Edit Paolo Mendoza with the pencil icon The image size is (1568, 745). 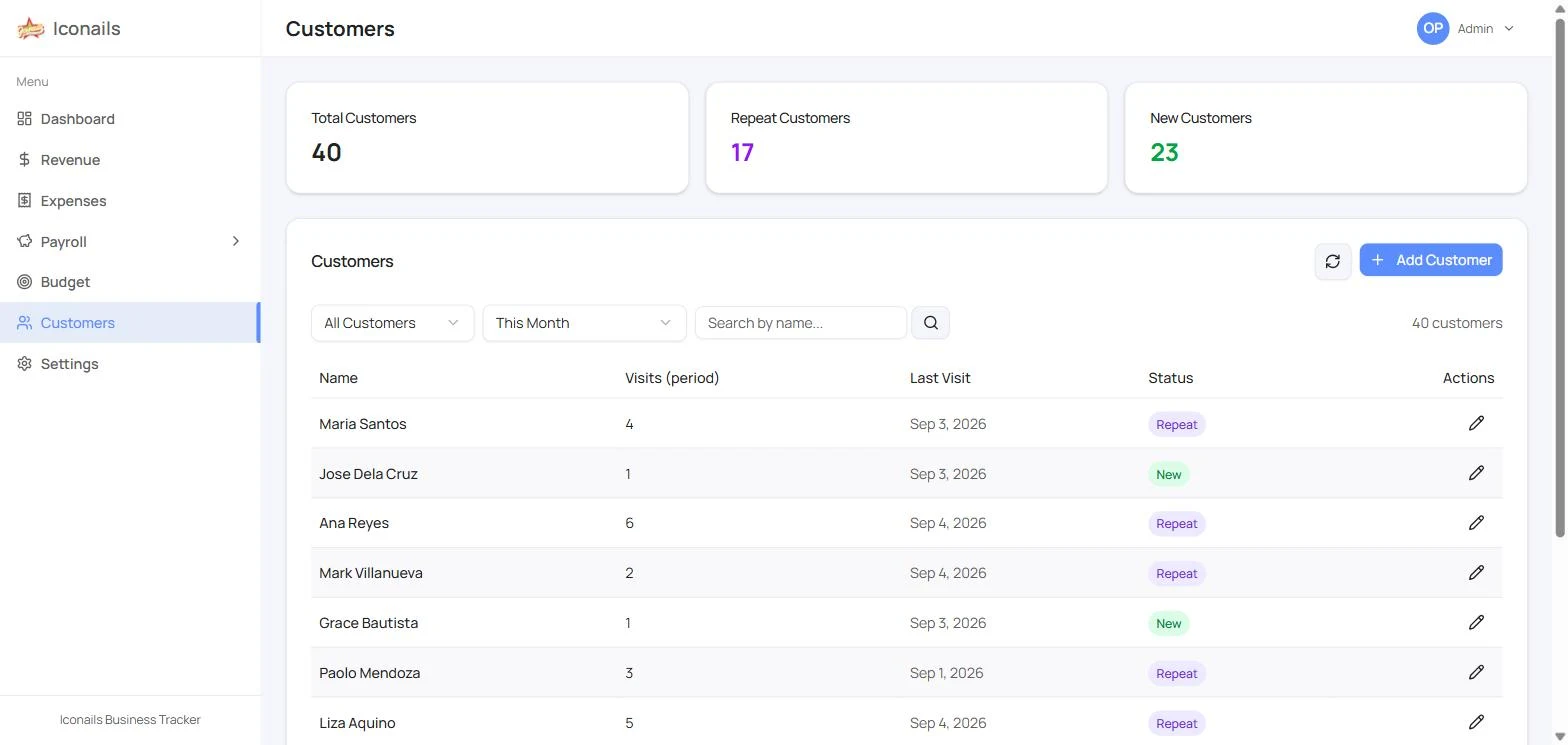pyautogui.click(x=1476, y=672)
